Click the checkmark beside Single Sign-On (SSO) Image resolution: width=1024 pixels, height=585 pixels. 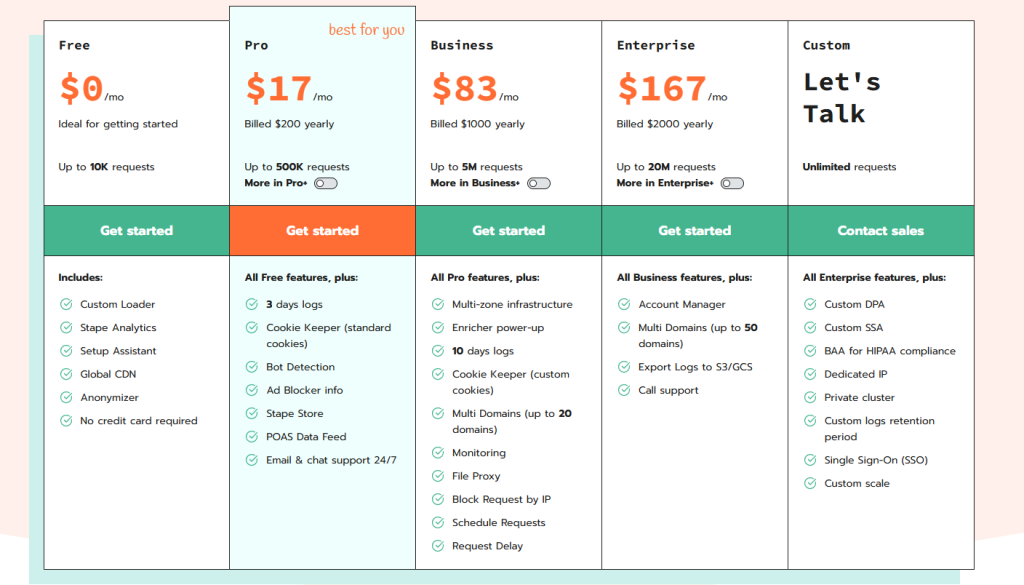tap(810, 460)
